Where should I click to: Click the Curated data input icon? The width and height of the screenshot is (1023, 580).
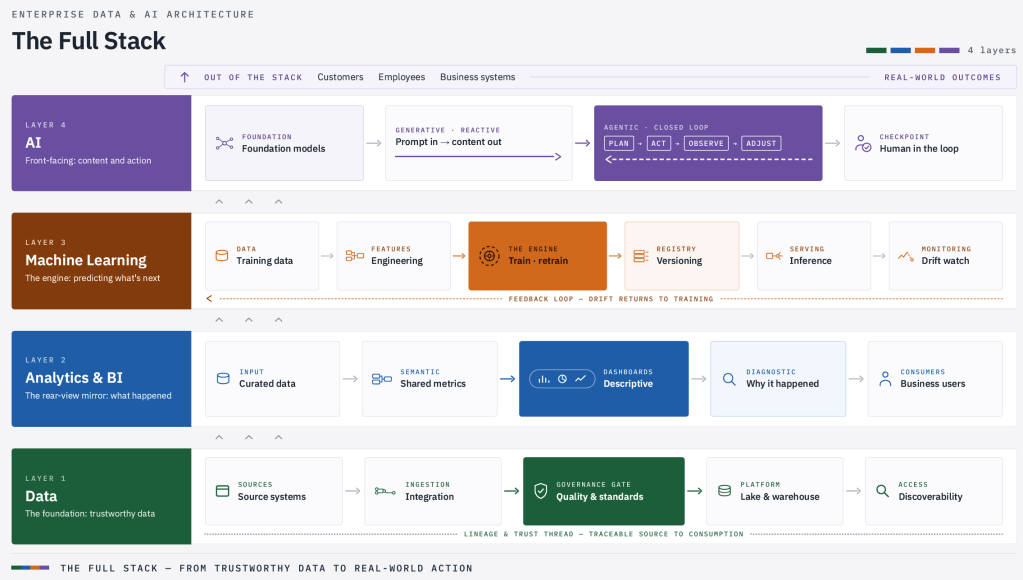pyautogui.click(x=223, y=378)
